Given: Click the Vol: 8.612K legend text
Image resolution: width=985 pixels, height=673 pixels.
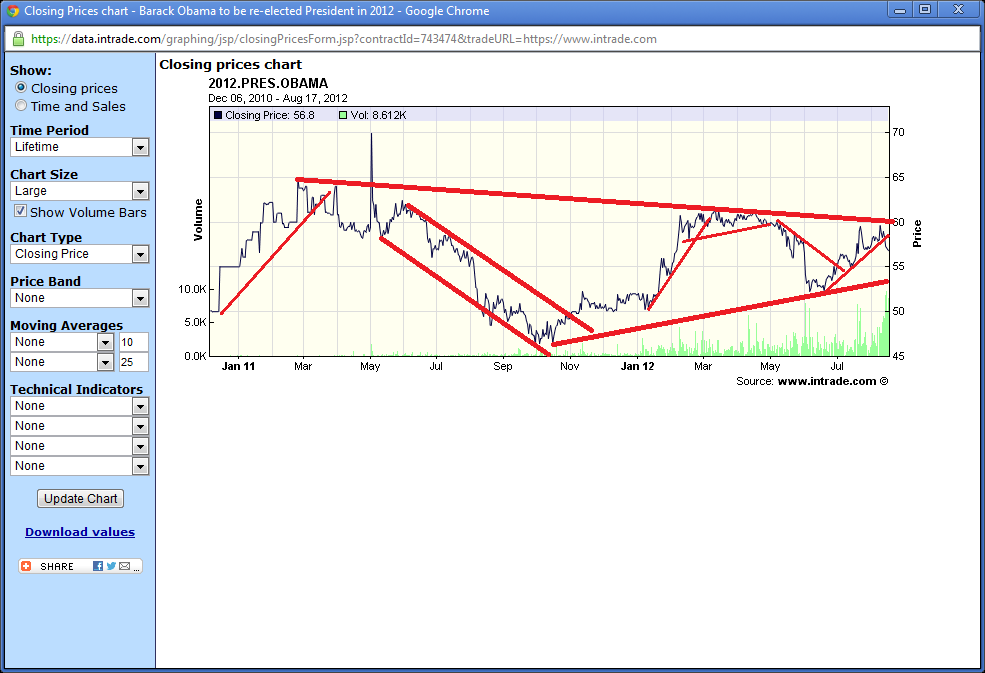Looking at the screenshot, I should click(x=378, y=115).
